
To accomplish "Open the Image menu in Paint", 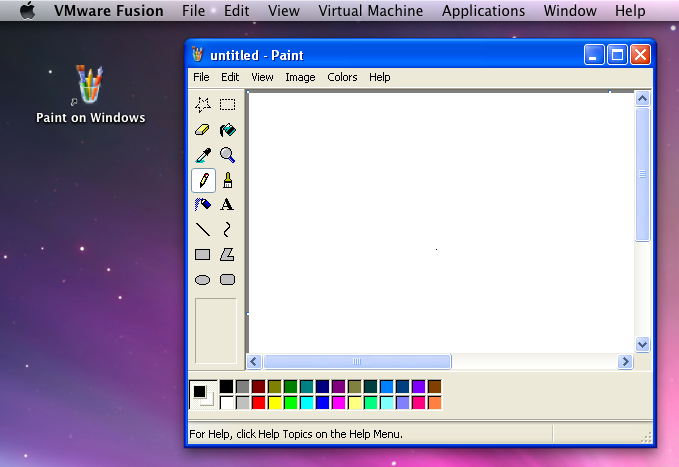I will tap(300, 77).
